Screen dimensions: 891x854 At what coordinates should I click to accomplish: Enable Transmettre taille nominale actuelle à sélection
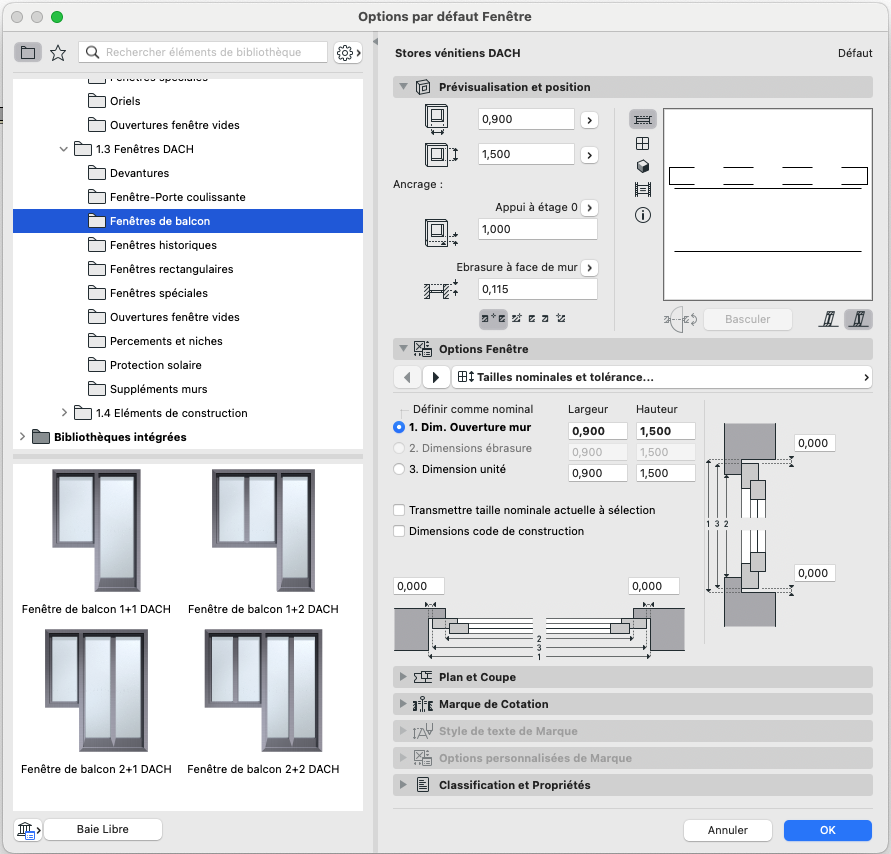[x=399, y=510]
